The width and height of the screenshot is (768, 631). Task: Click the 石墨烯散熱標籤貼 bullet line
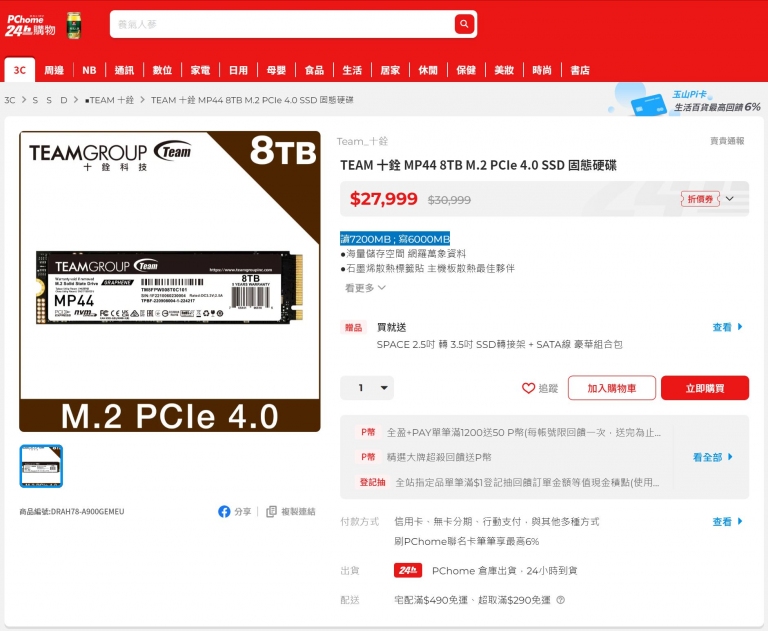point(427,268)
